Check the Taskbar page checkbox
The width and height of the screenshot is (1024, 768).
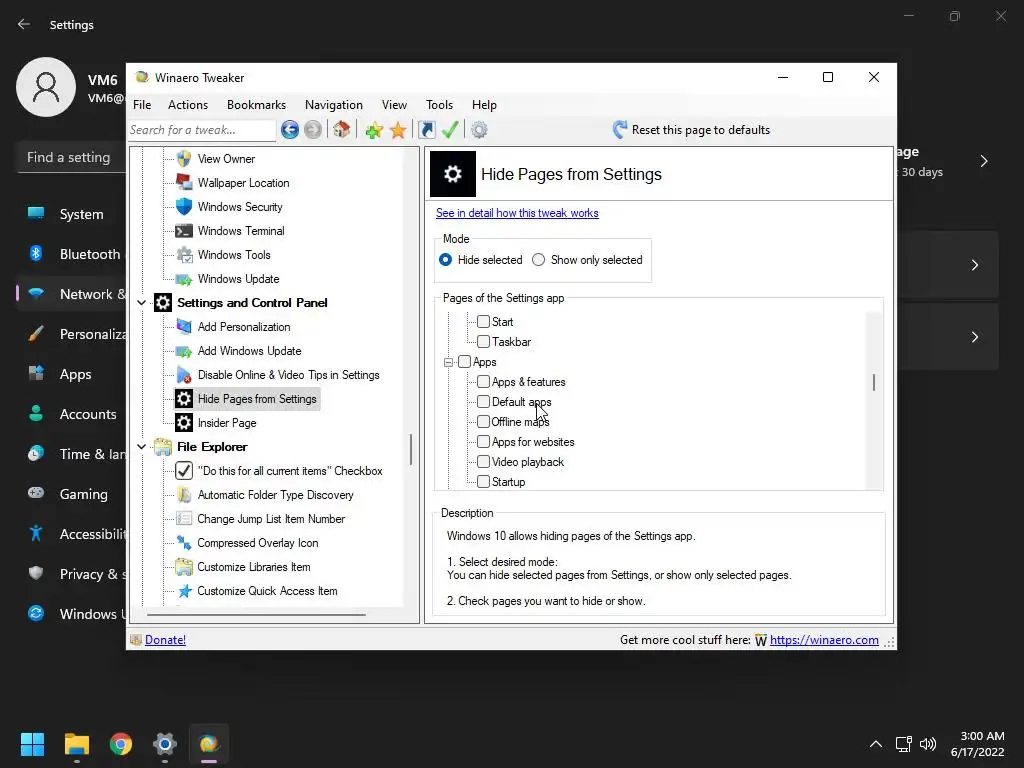(x=483, y=341)
